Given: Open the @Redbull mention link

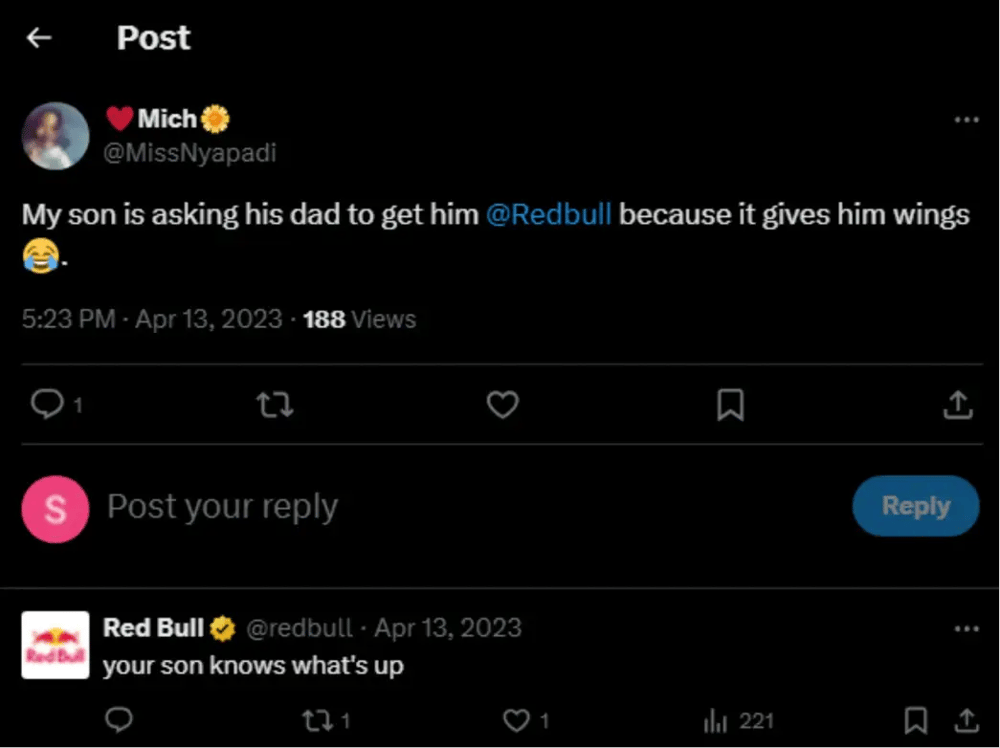Looking at the screenshot, I should click(x=548, y=215).
